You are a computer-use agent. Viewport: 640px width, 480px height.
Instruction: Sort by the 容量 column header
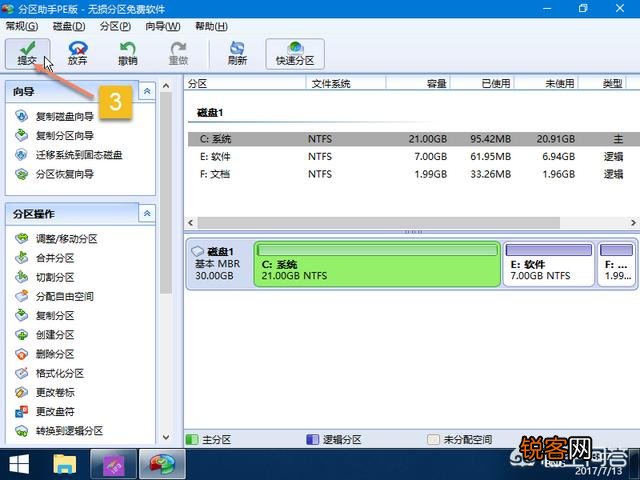point(418,83)
